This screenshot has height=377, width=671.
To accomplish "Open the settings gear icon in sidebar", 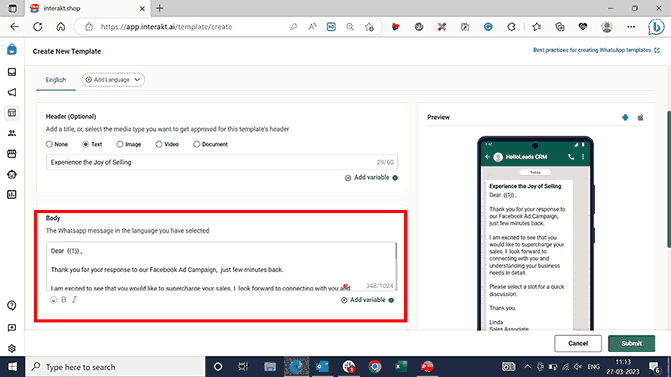I will click(x=12, y=348).
